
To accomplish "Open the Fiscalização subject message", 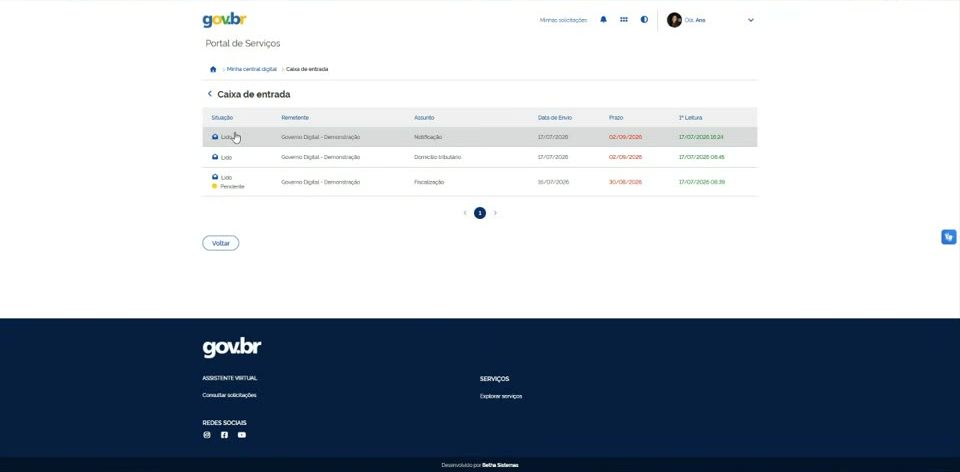I will click(x=429, y=182).
